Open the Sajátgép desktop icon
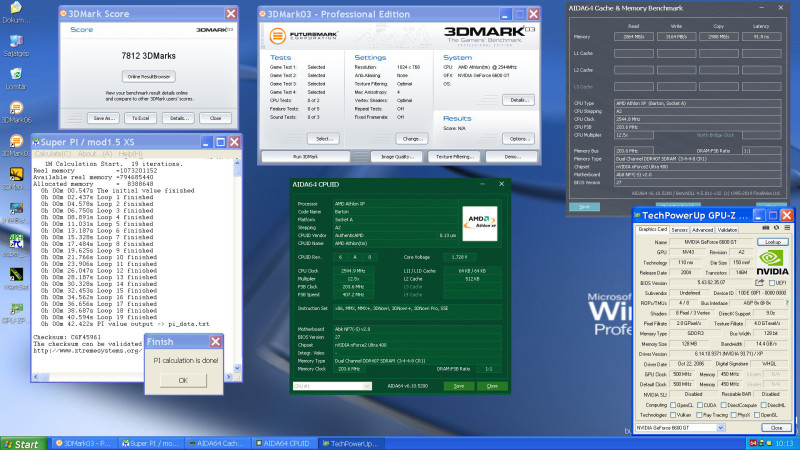The image size is (800, 450). click(16, 45)
